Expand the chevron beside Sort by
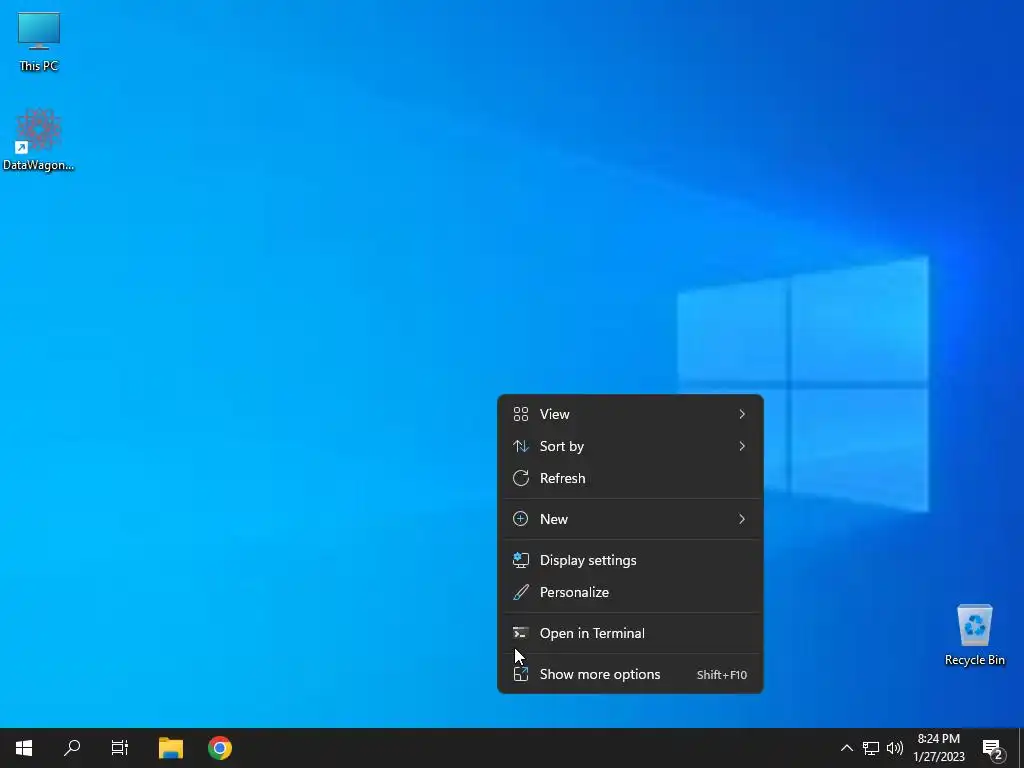1024x768 pixels. pos(742,446)
